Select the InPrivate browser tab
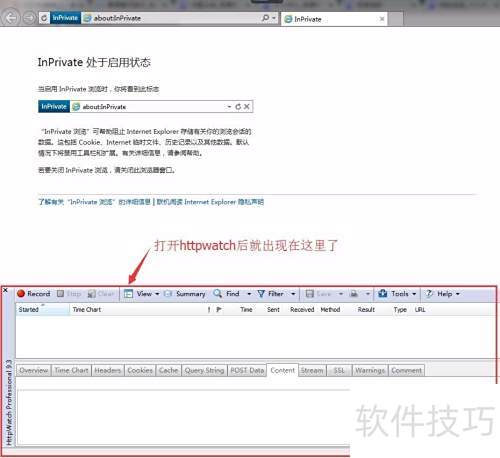The width and height of the screenshot is (500, 458). pyautogui.click(x=335, y=19)
